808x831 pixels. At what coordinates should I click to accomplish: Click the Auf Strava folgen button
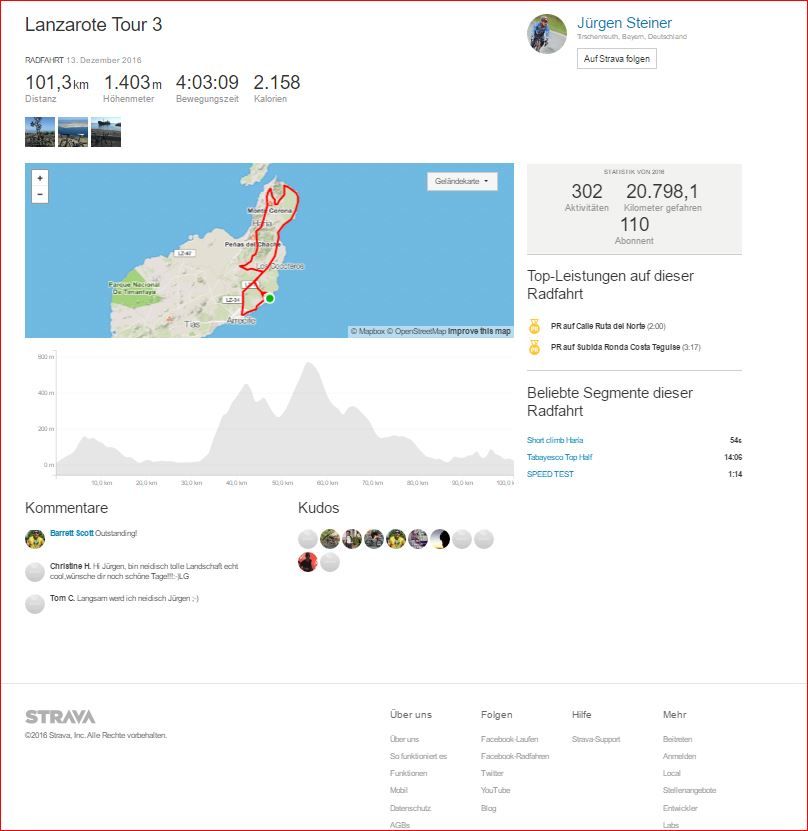(617, 59)
